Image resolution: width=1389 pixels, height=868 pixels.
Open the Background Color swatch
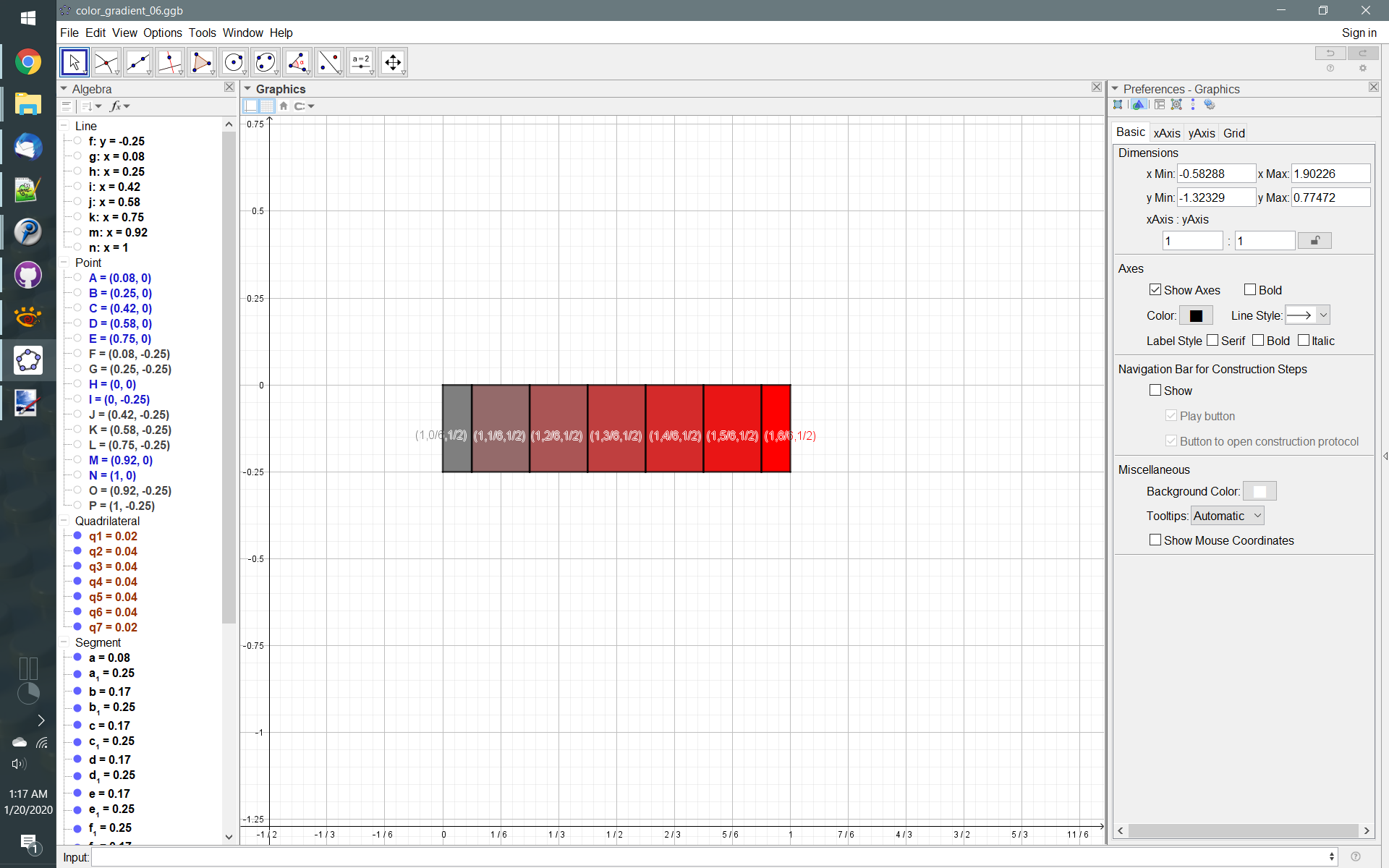(1259, 491)
